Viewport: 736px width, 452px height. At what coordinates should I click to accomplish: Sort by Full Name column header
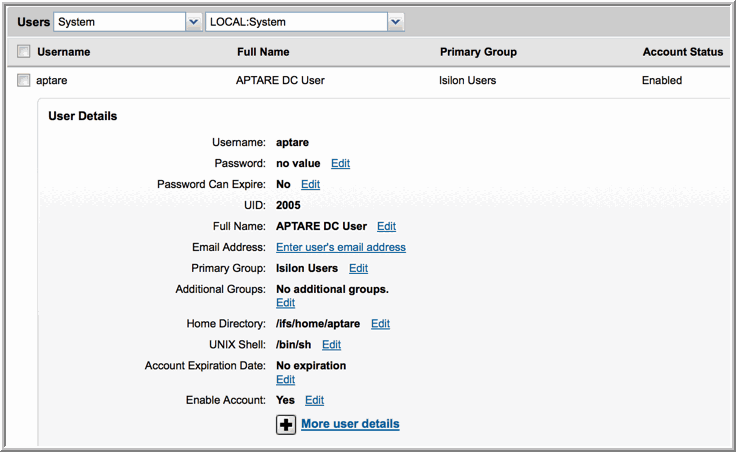click(263, 52)
